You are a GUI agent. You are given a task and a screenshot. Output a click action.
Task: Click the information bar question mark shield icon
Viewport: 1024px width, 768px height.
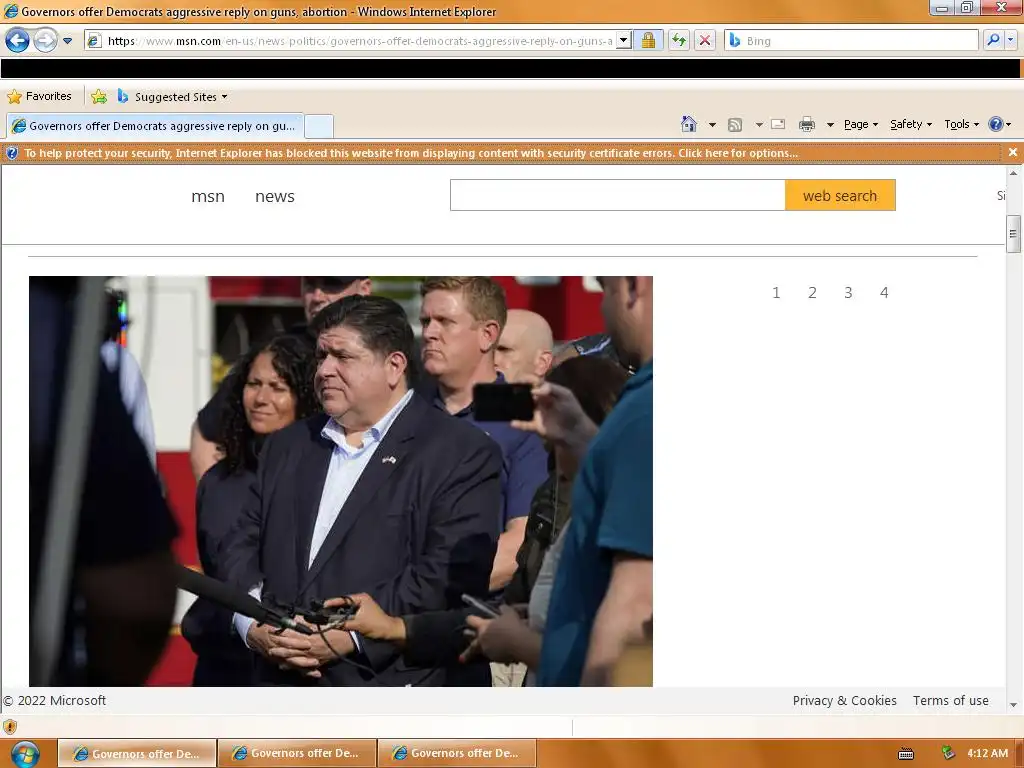pos(12,153)
